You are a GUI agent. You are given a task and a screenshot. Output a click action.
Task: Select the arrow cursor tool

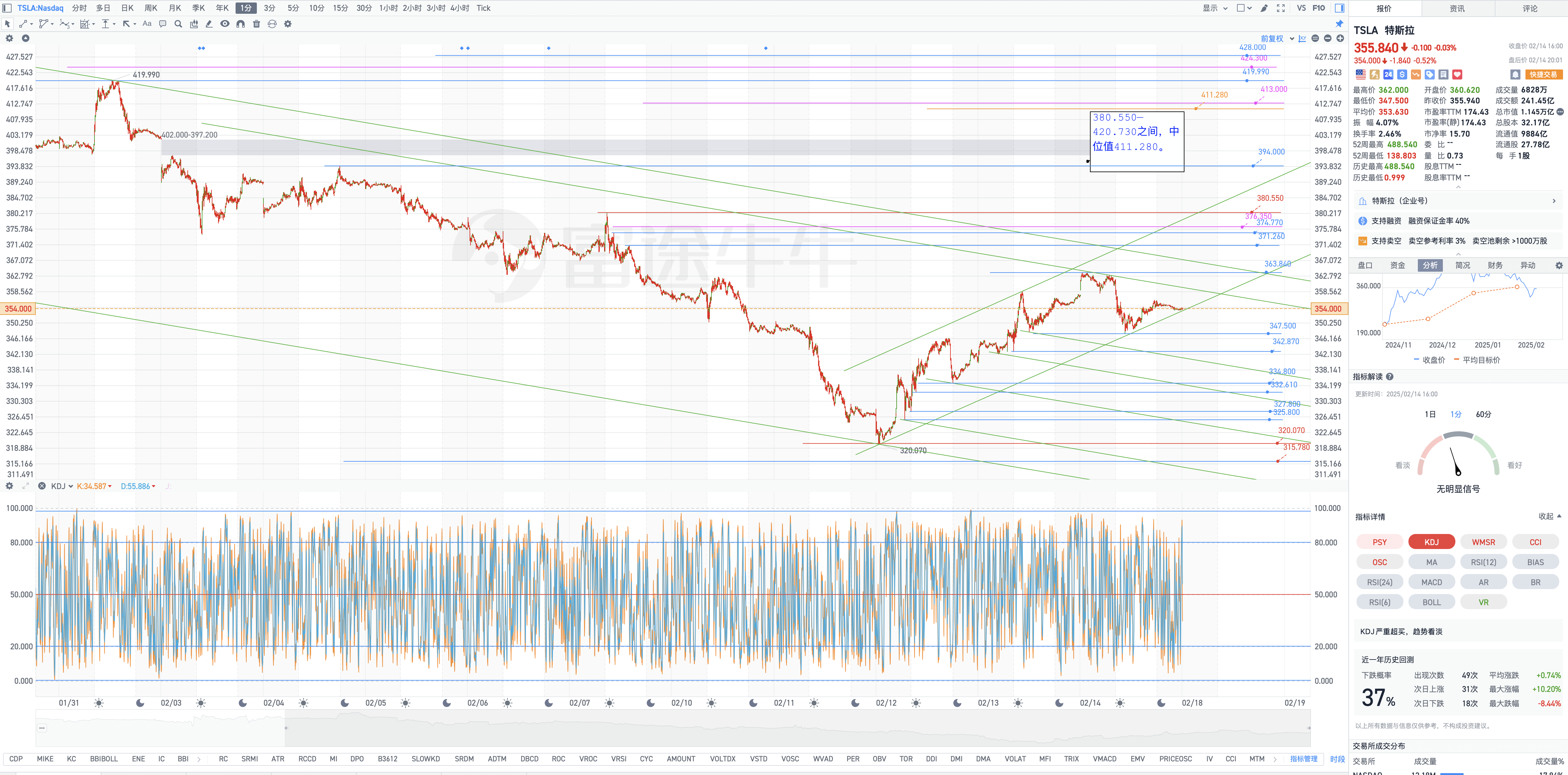[x=7, y=24]
